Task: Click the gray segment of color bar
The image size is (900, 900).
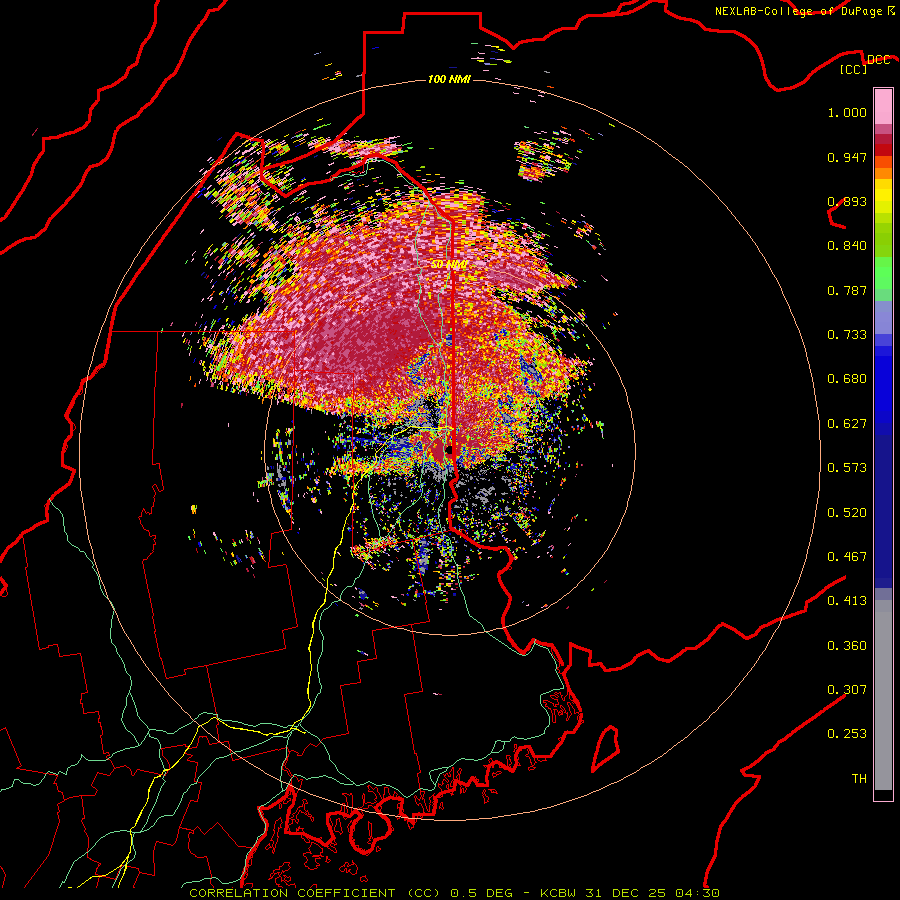Action: [x=883, y=695]
